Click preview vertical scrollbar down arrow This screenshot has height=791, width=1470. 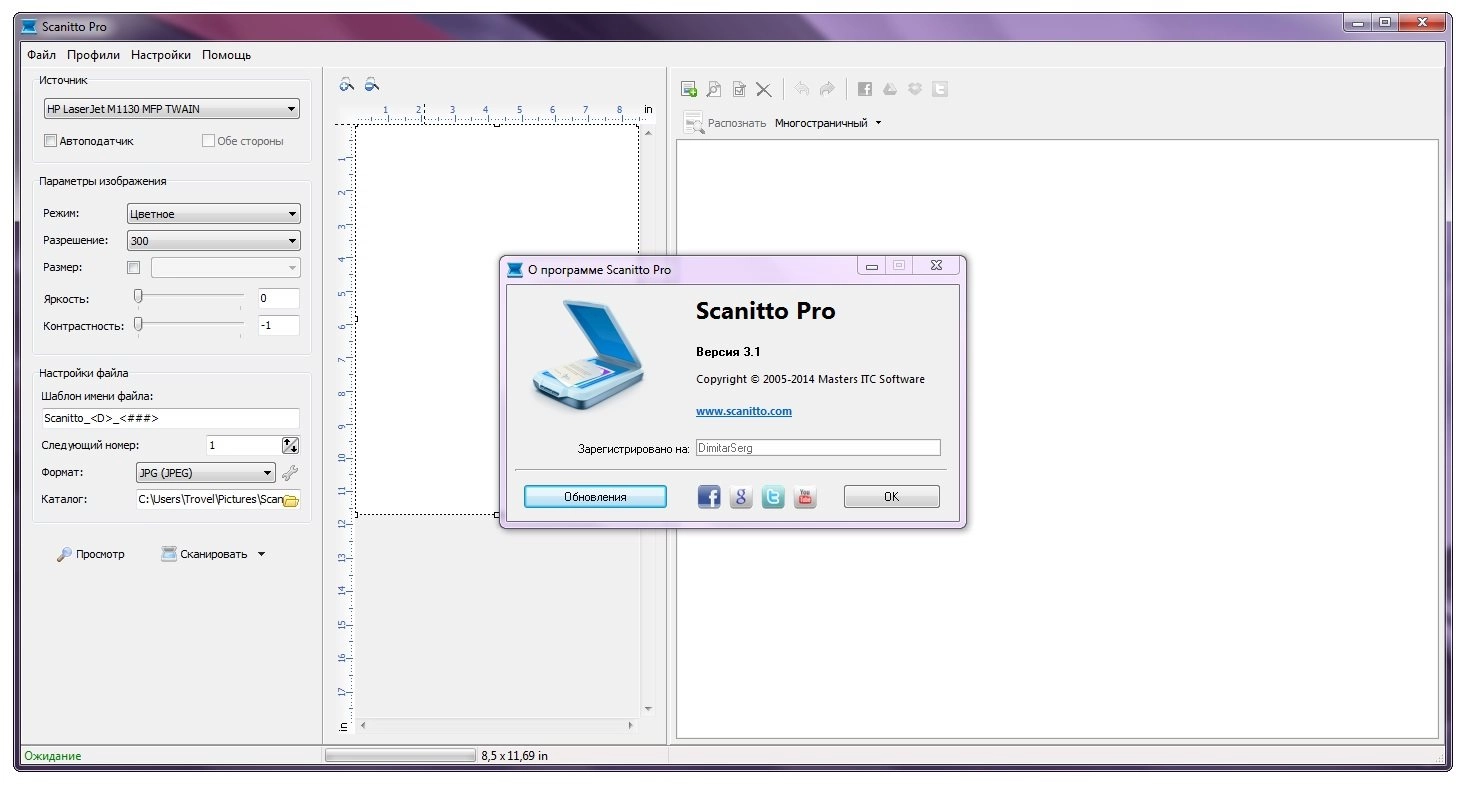(x=648, y=708)
